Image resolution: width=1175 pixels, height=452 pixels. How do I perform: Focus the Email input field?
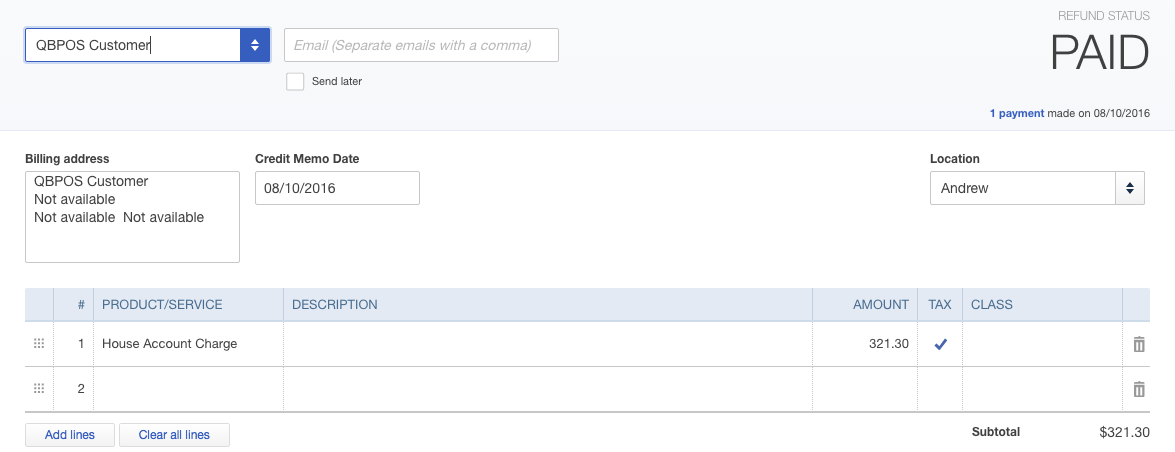(x=421, y=45)
